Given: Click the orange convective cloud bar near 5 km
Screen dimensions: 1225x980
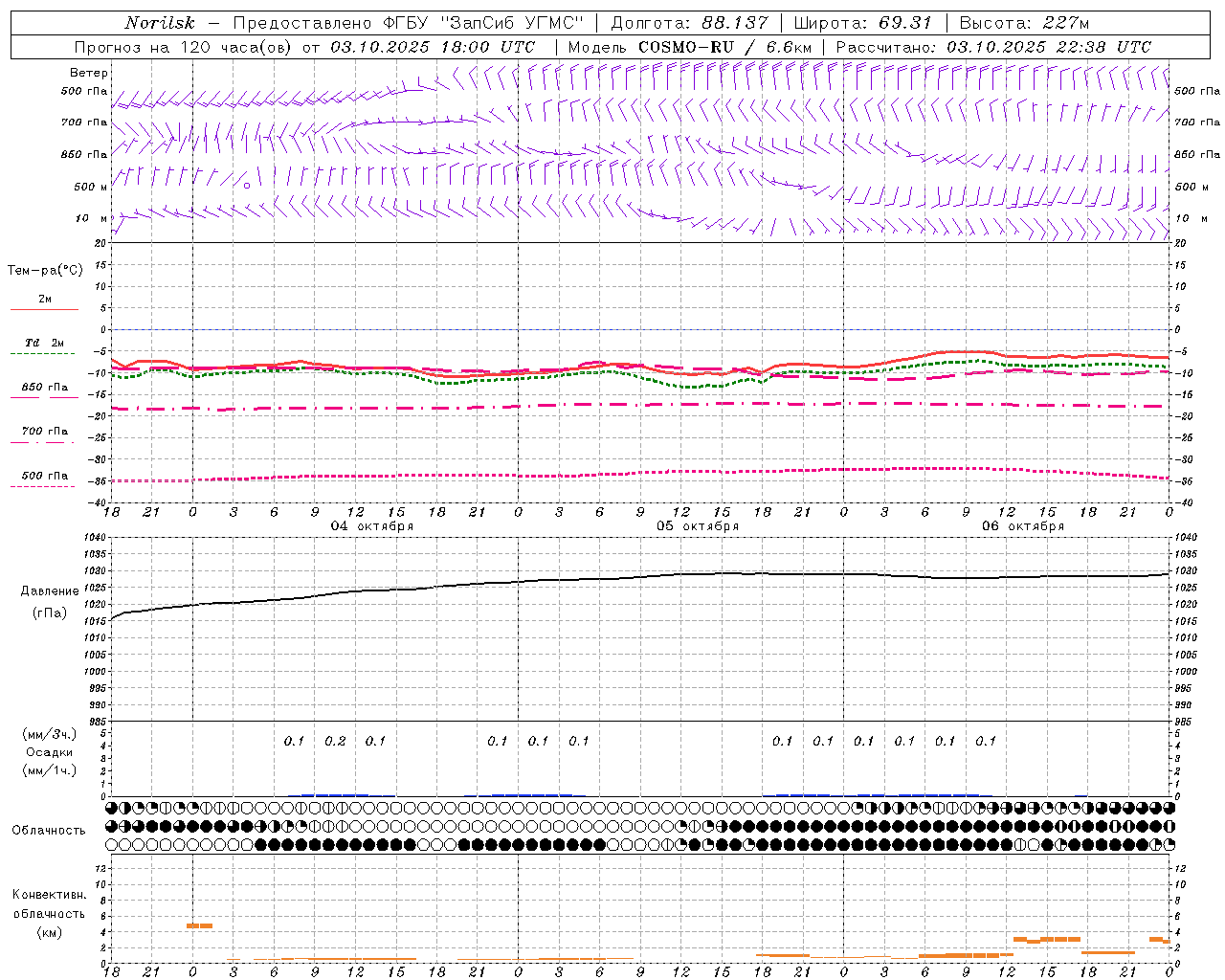Looking at the screenshot, I should [x=199, y=925].
